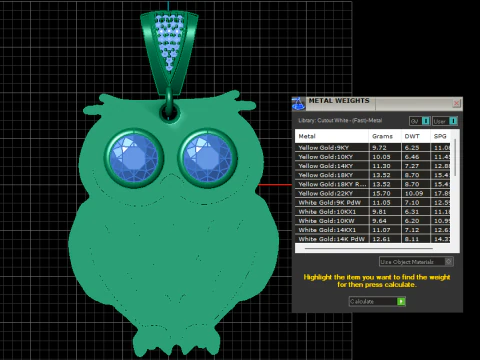This screenshot has width=480, height=360.
Task: Sort by the DWT column header
Action: (x=415, y=136)
